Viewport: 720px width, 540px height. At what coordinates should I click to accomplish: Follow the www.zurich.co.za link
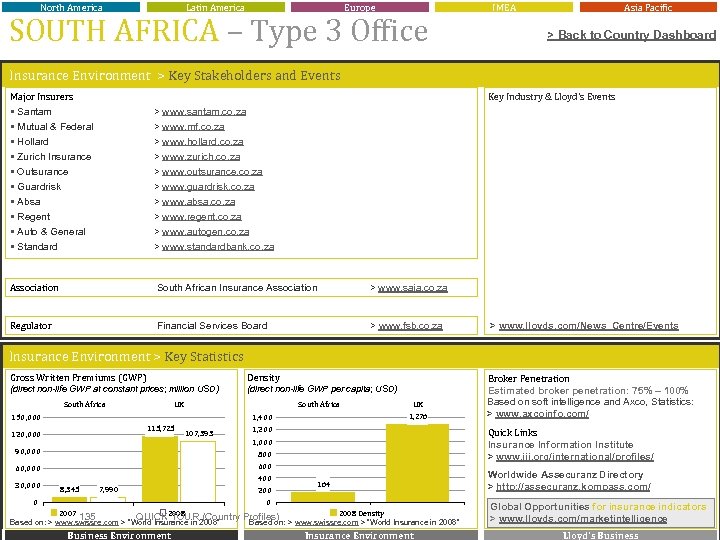point(201,157)
